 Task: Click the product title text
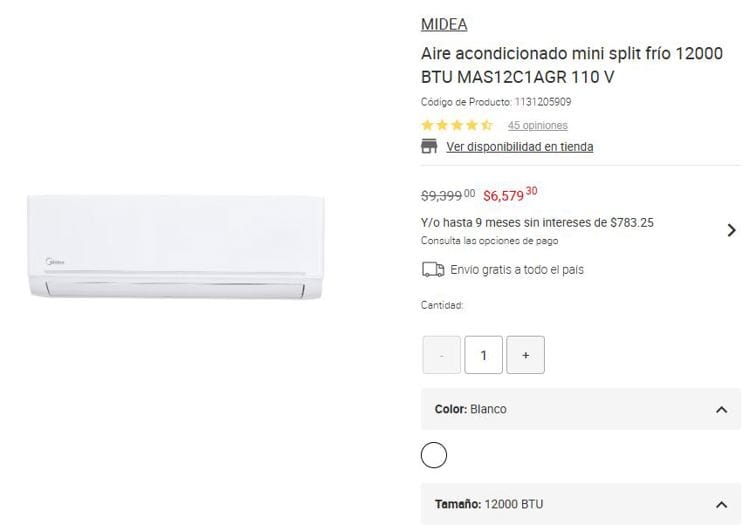click(572, 65)
